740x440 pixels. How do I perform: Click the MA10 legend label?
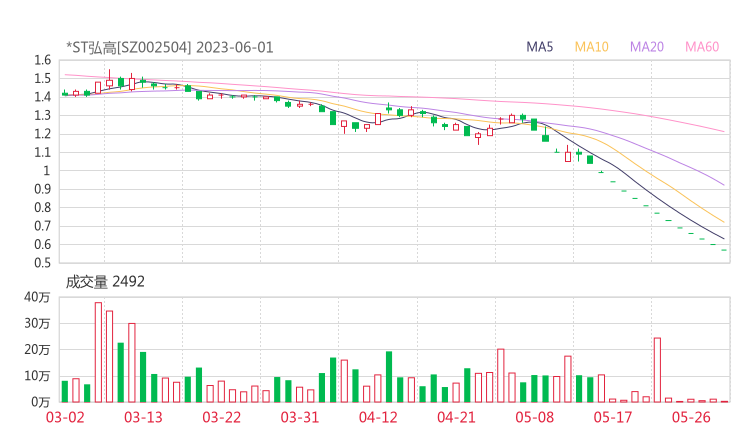coord(591,47)
